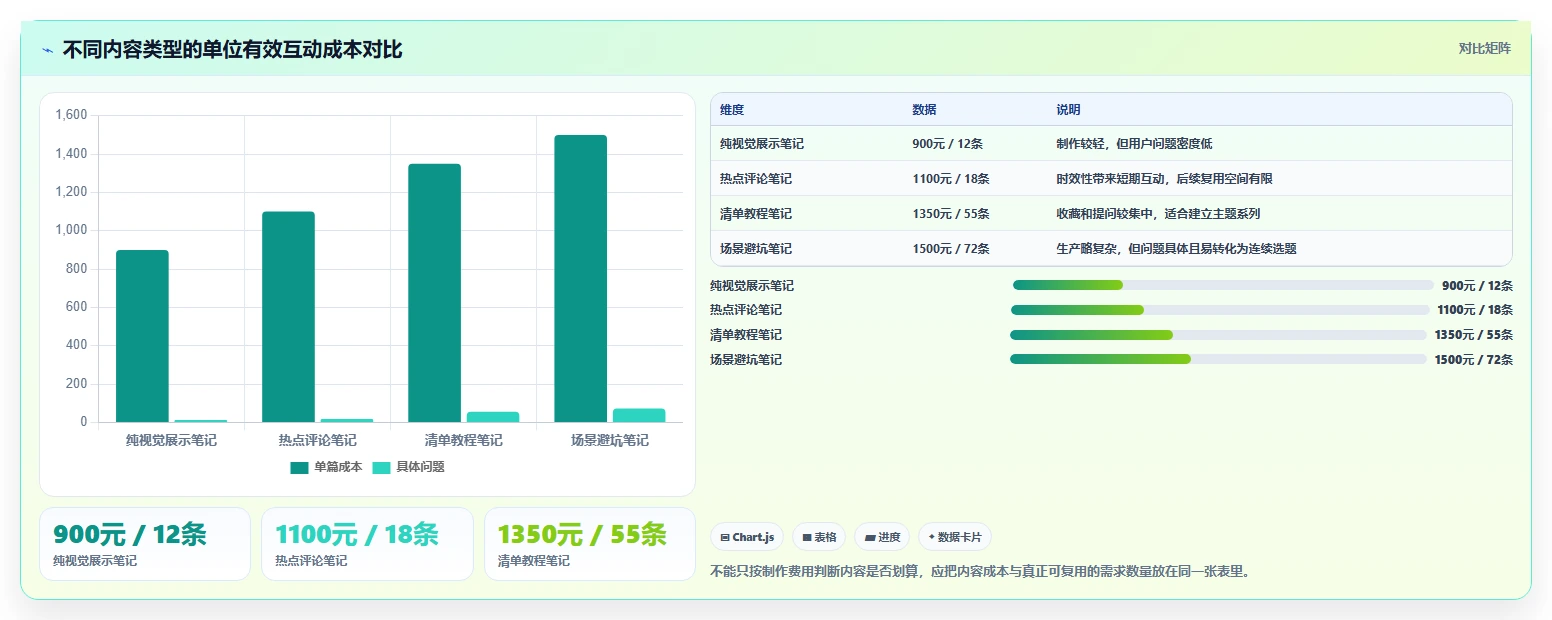Click the 1,600 y-axis value

click(x=72, y=115)
